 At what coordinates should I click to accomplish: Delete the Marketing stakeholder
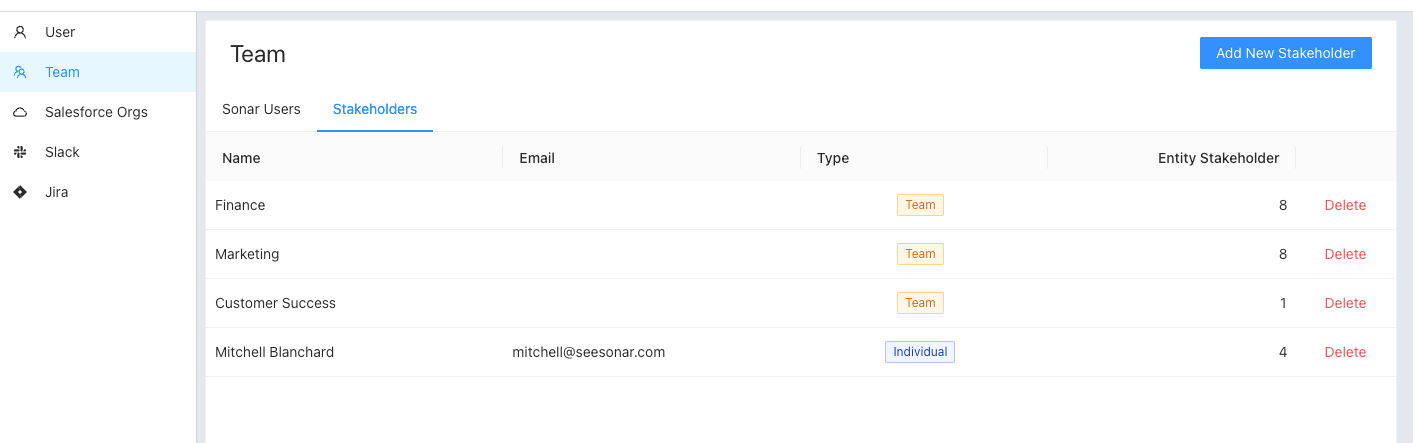tap(1345, 254)
